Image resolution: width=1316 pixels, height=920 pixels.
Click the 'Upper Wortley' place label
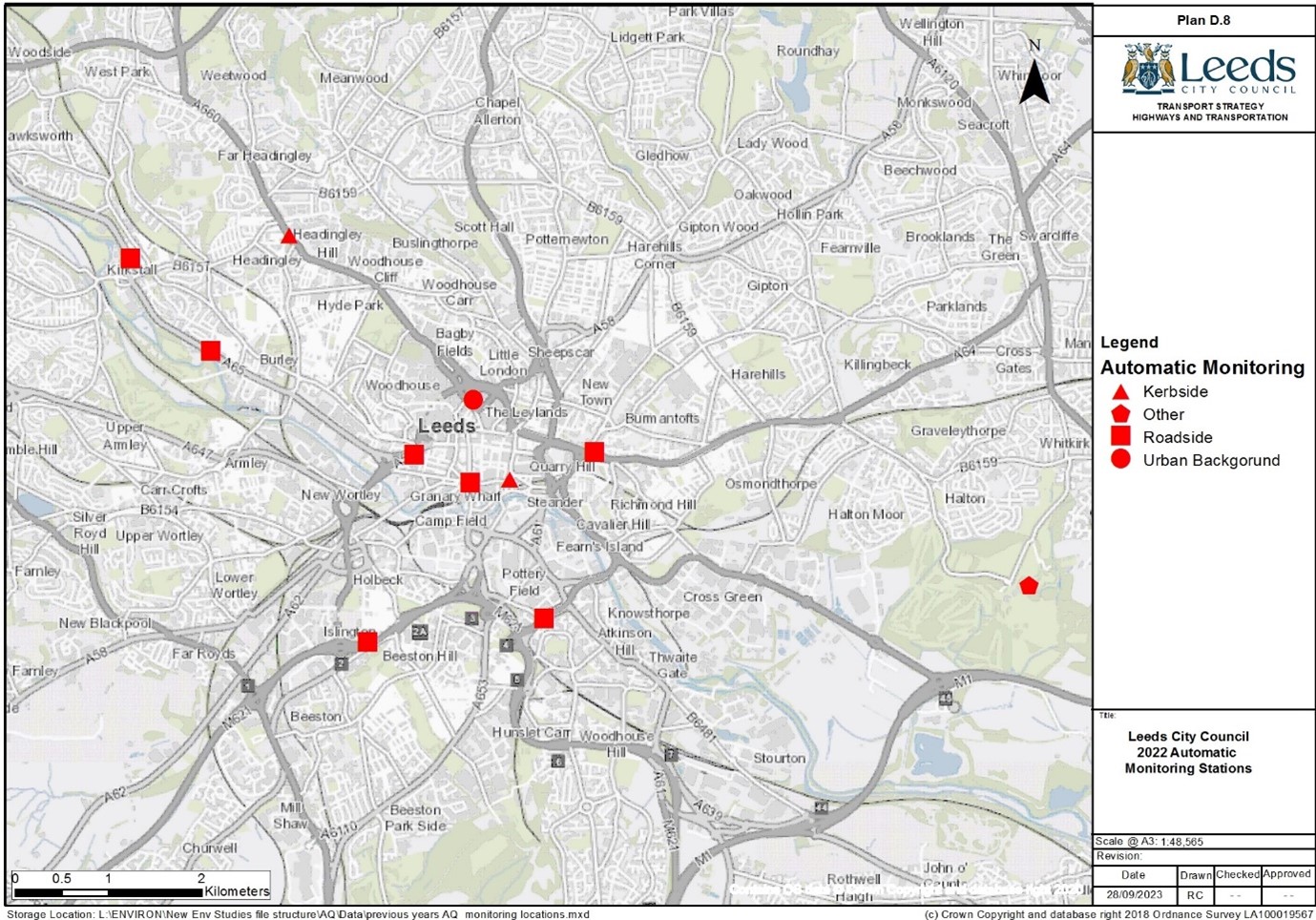click(x=159, y=535)
